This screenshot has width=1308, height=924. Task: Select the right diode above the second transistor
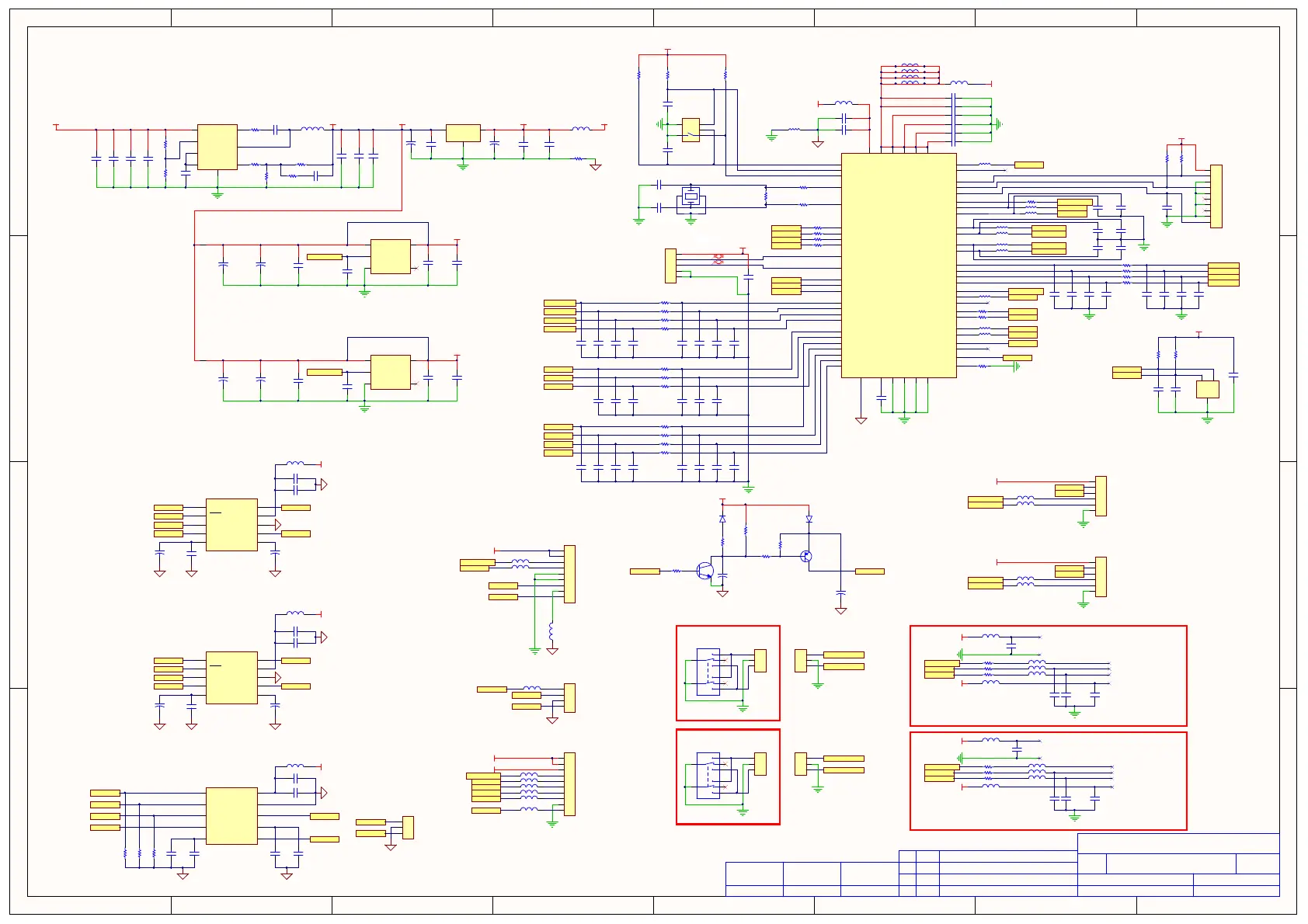(x=809, y=519)
